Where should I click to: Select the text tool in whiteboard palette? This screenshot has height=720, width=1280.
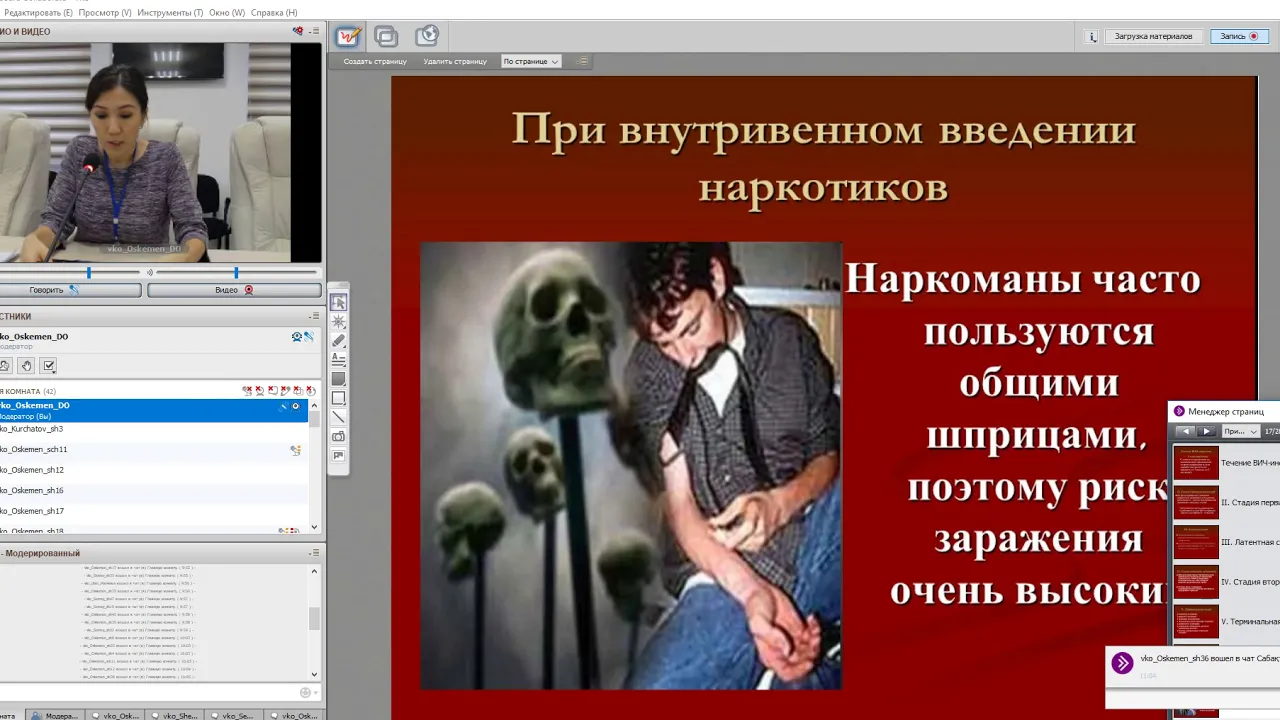click(339, 359)
